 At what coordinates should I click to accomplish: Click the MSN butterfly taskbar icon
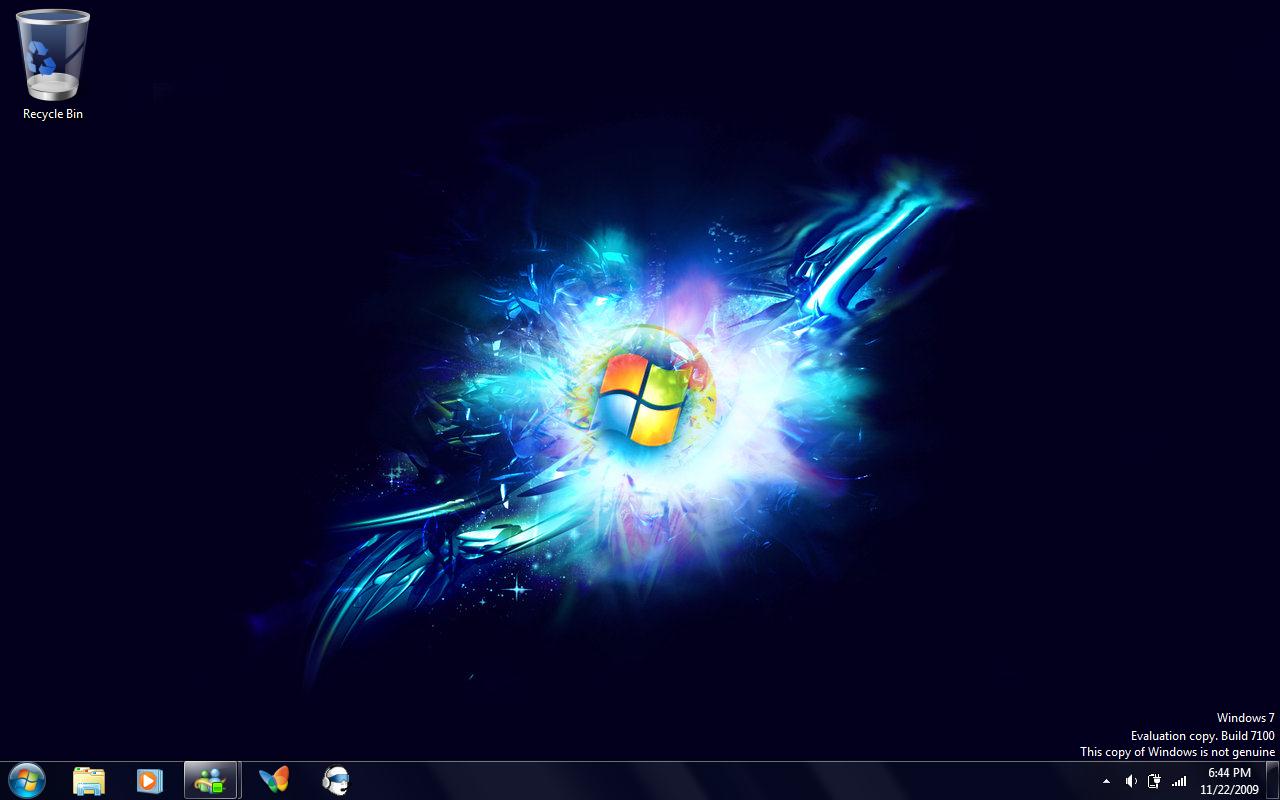pos(273,780)
